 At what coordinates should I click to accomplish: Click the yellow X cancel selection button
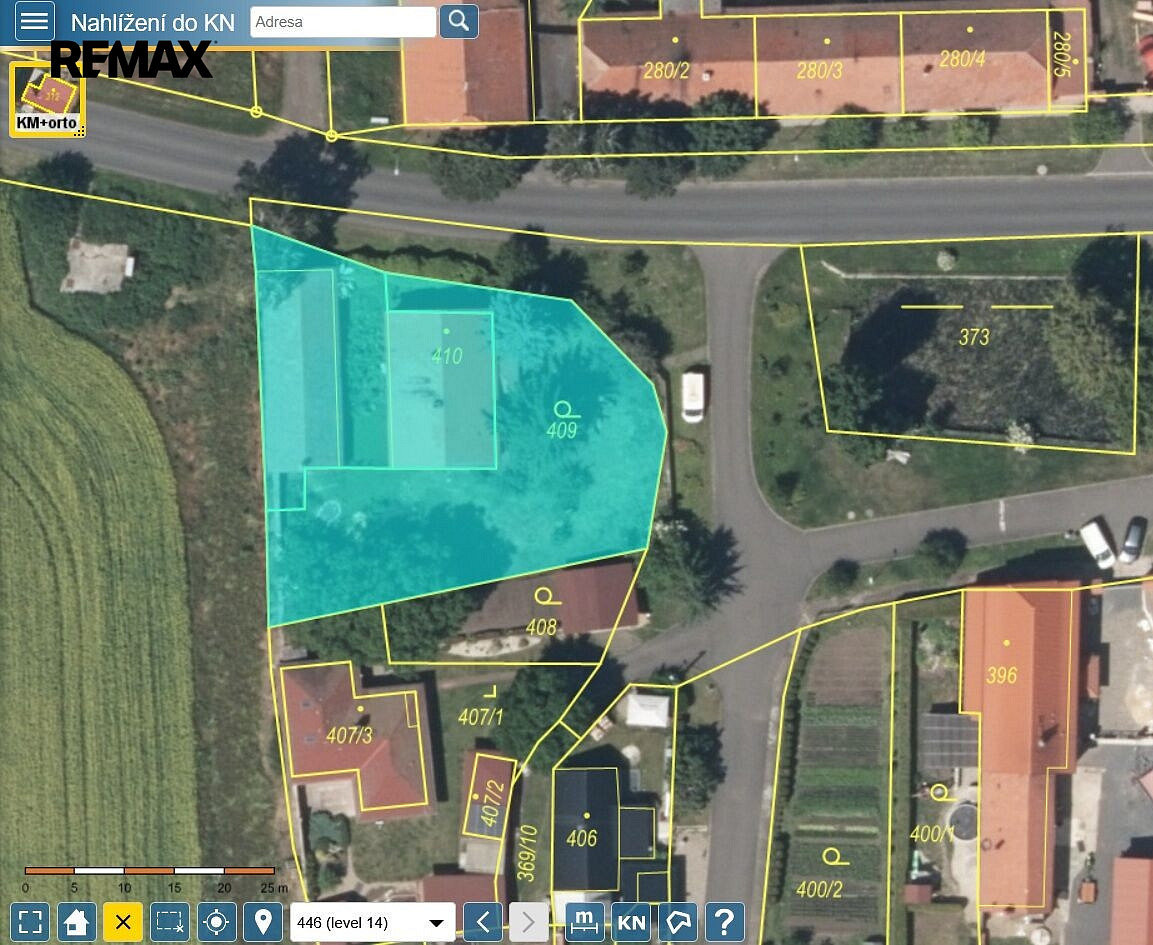(123, 921)
